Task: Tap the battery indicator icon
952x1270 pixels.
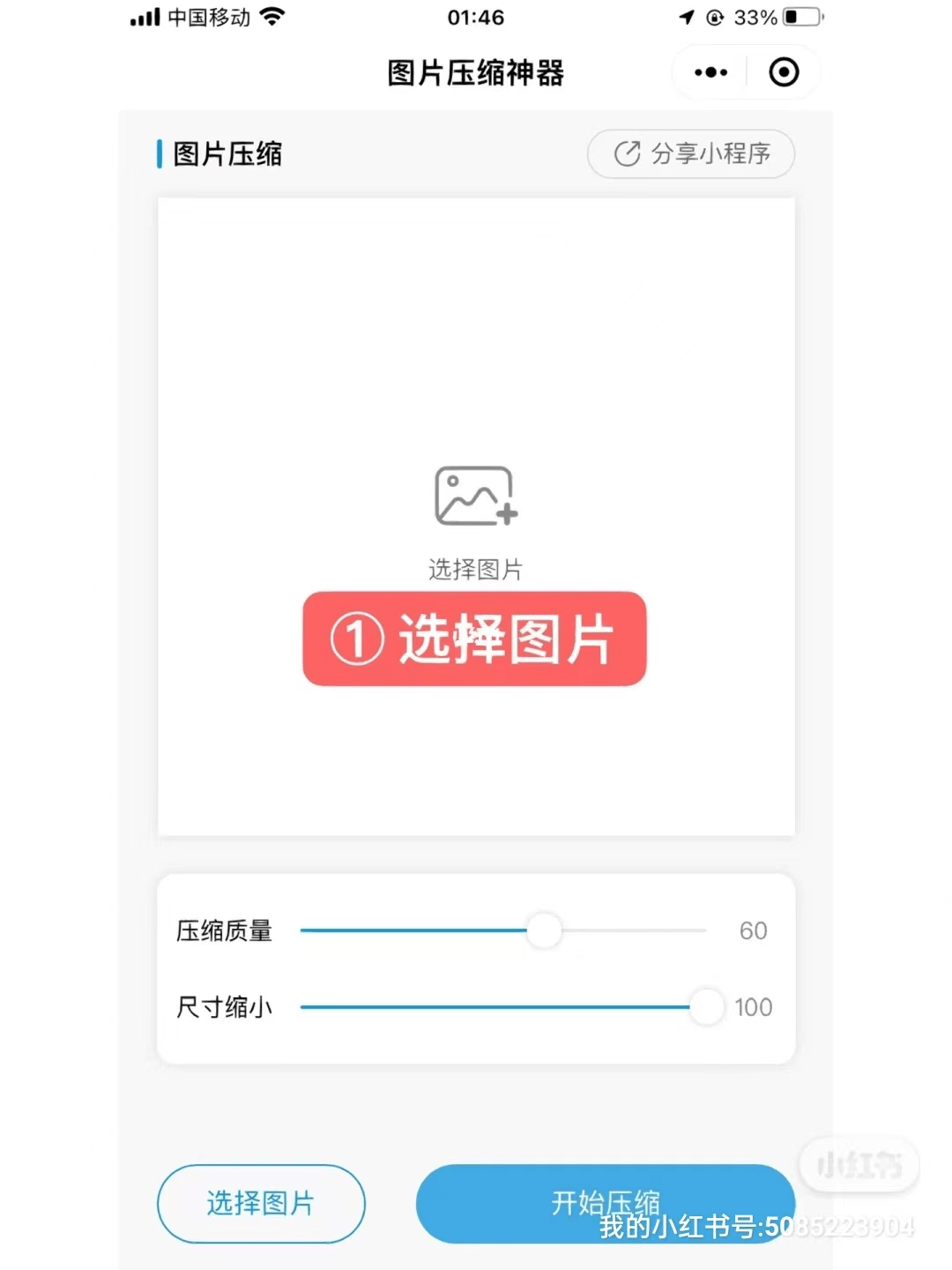Action: 803,17
